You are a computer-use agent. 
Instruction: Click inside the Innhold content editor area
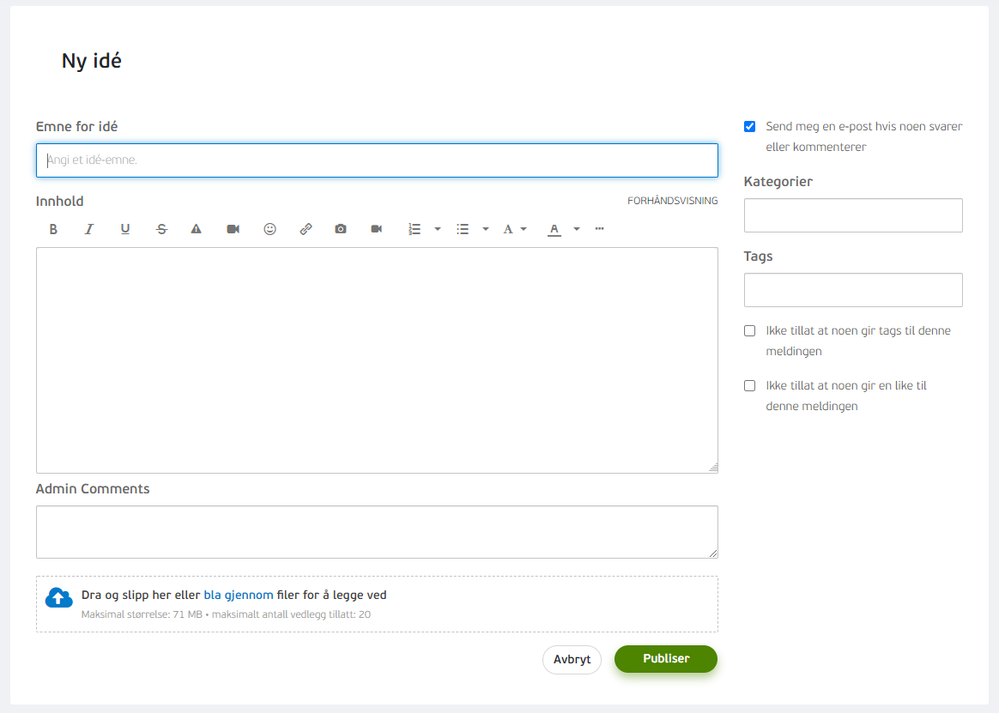377,361
